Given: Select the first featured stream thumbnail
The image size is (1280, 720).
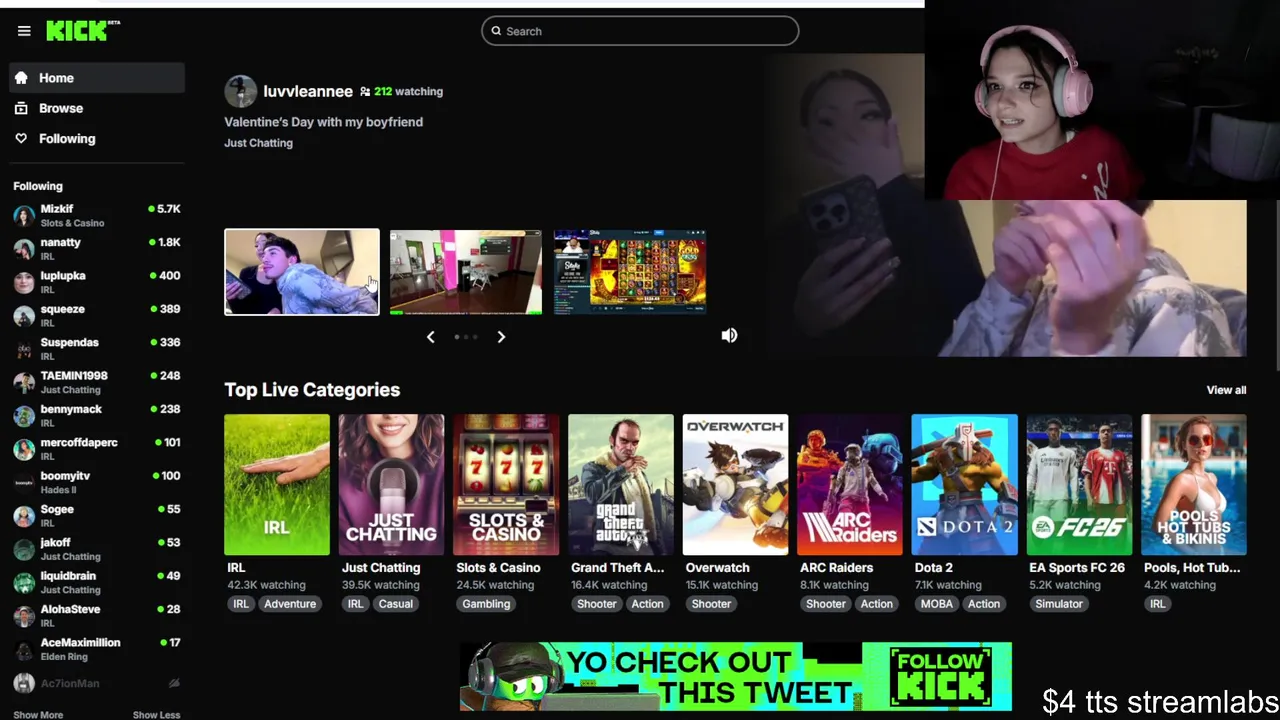Looking at the screenshot, I should coord(302,272).
